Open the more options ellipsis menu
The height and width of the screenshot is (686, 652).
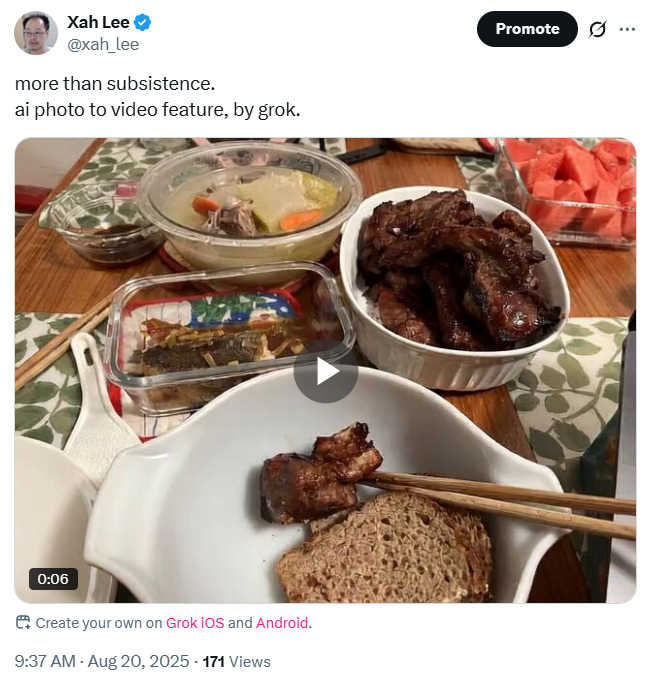click(627, 29)
